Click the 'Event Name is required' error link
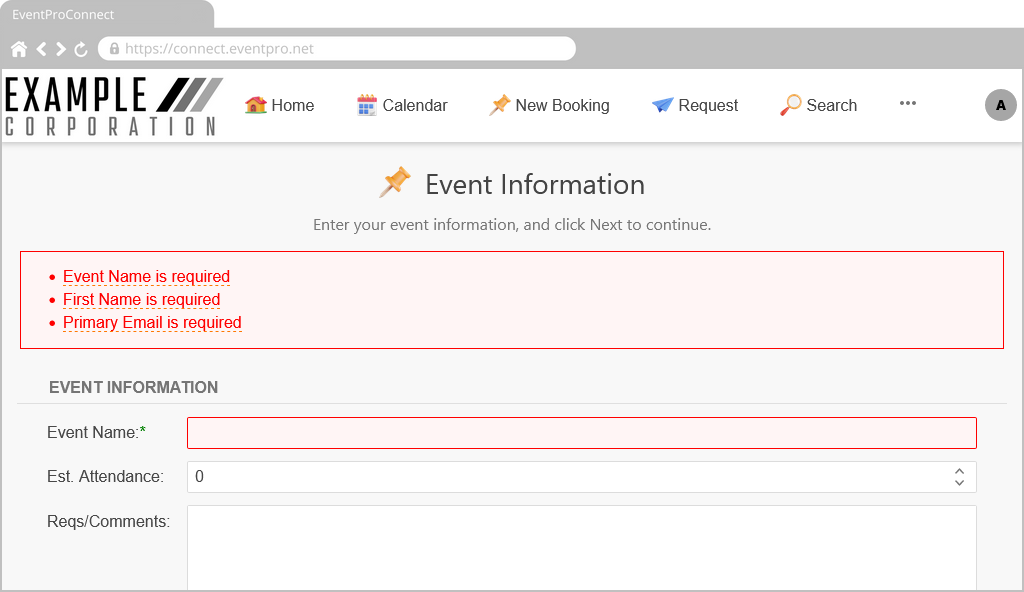The image size is (1024, 592). click(146, 276)
